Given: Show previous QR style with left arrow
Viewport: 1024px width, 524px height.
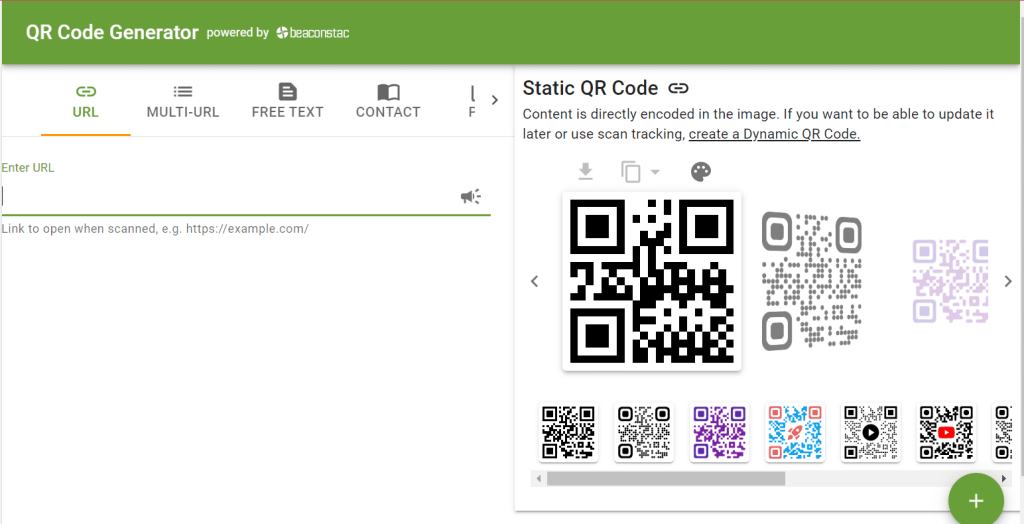Looking at the screenshot, I should (534, 281).
